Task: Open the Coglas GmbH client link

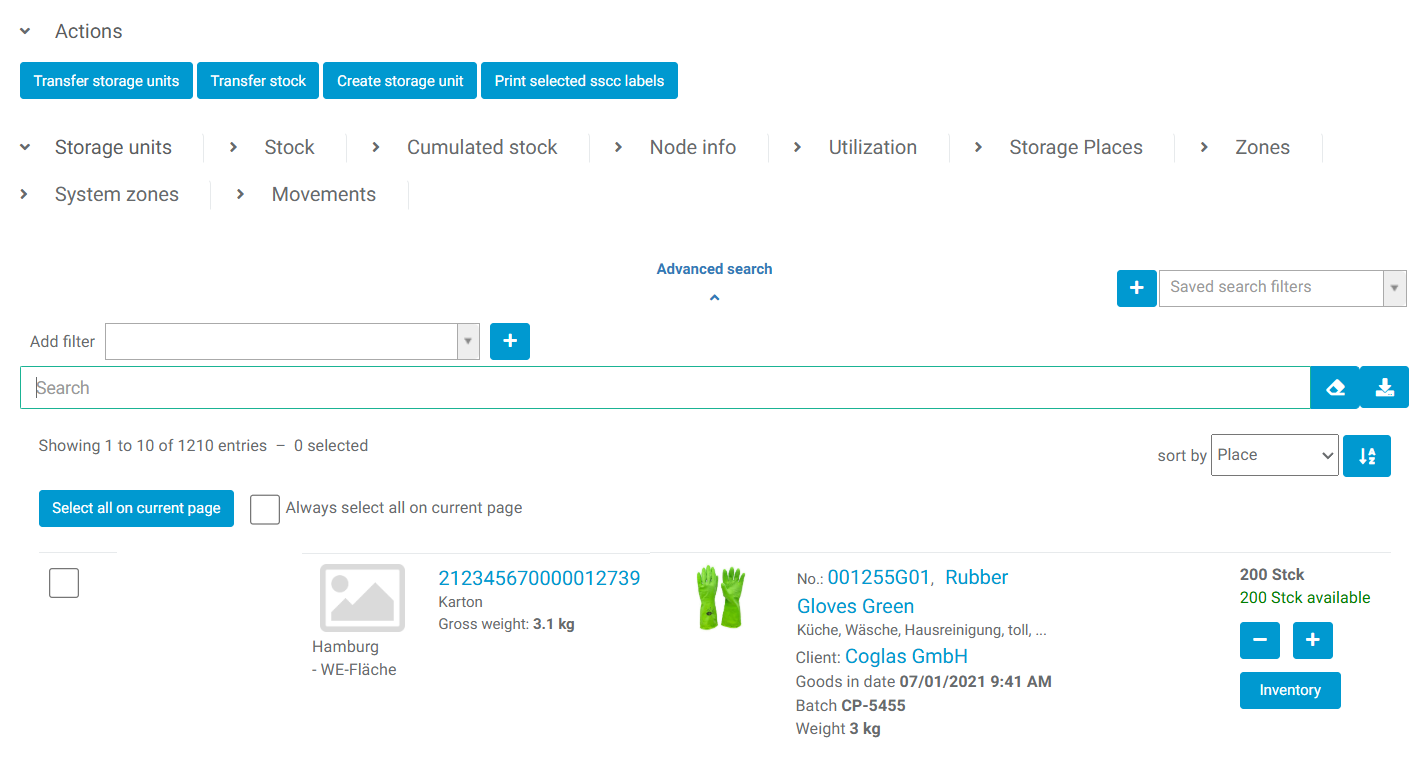Action: pos(906,656)
